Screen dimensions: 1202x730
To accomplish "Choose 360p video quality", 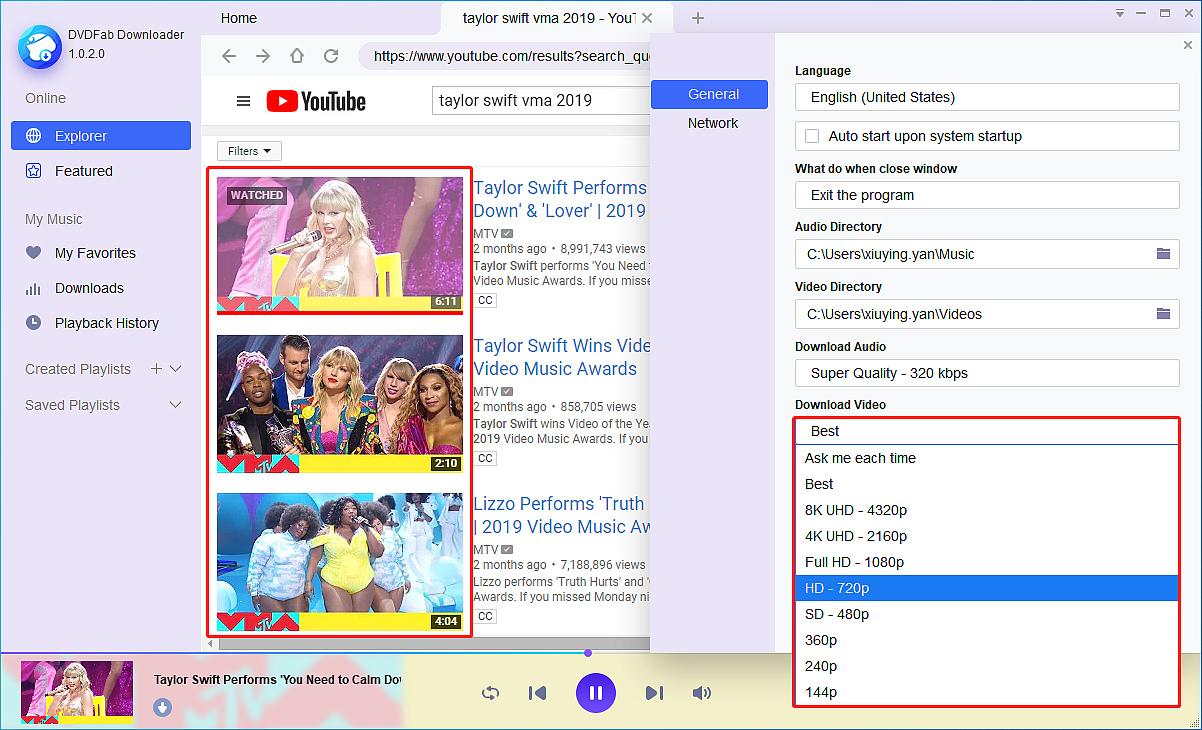I will click(x=987, y=640).
